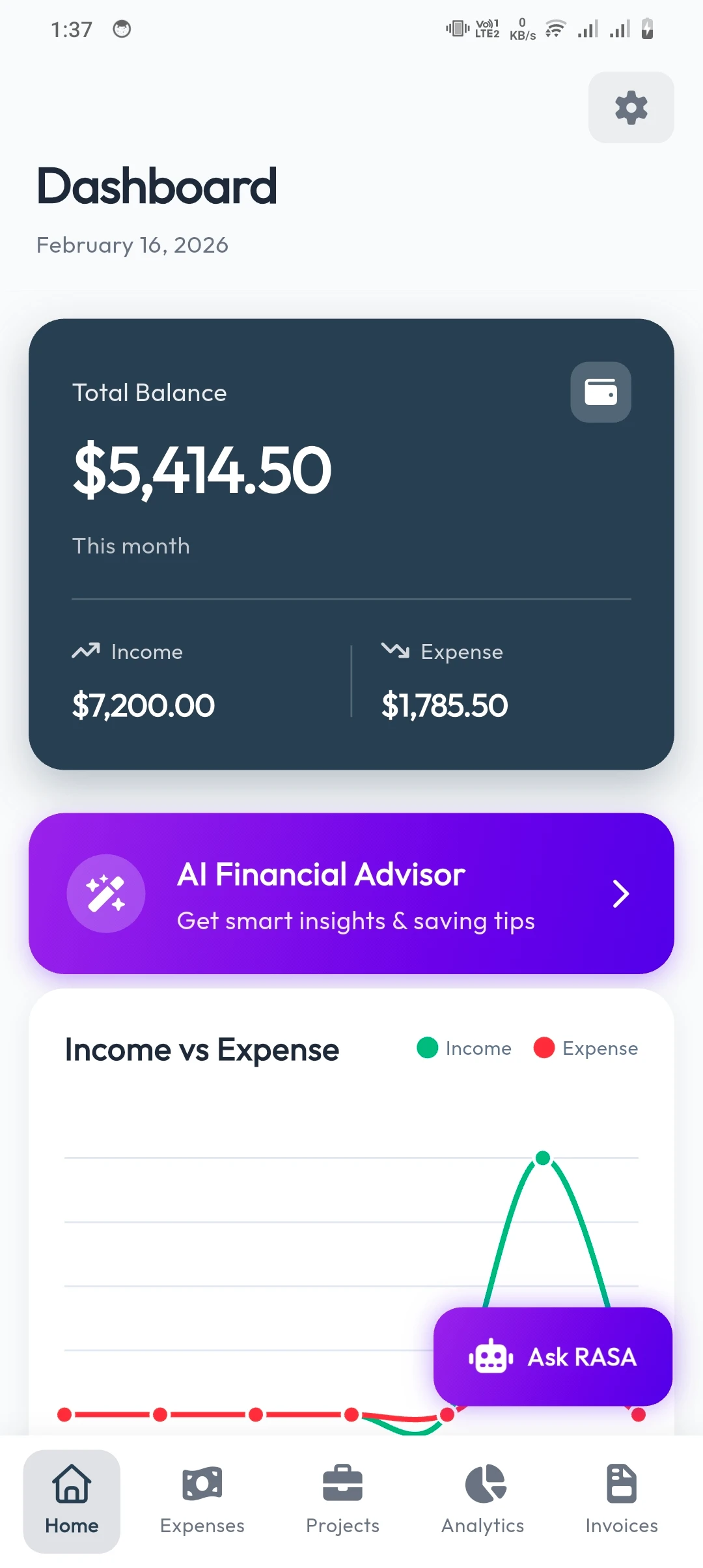Open AI Financial Advisor banner title
Screen dimensions: 703x1568
pos(321,875)
